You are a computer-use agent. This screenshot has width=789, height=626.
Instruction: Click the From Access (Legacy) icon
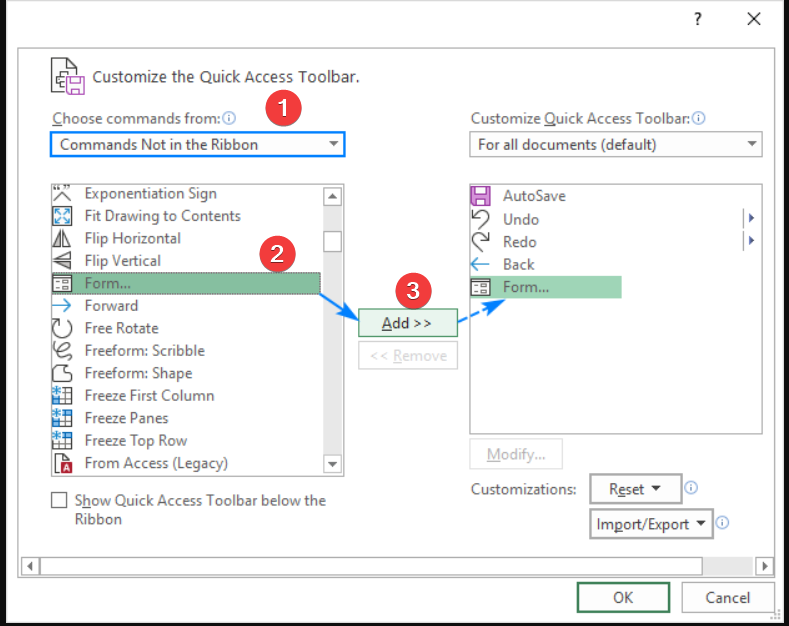tap(63, 463)
